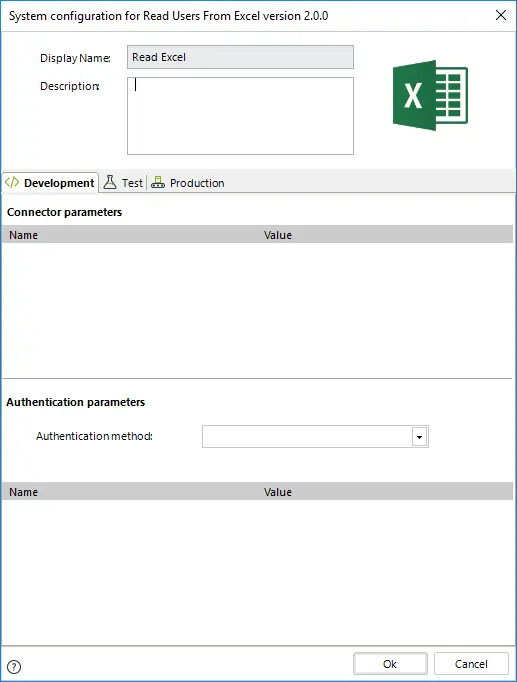Click the Authentication parameters Value column header
The height and width of the screenshot is (682, 517).
pos(277,492)
